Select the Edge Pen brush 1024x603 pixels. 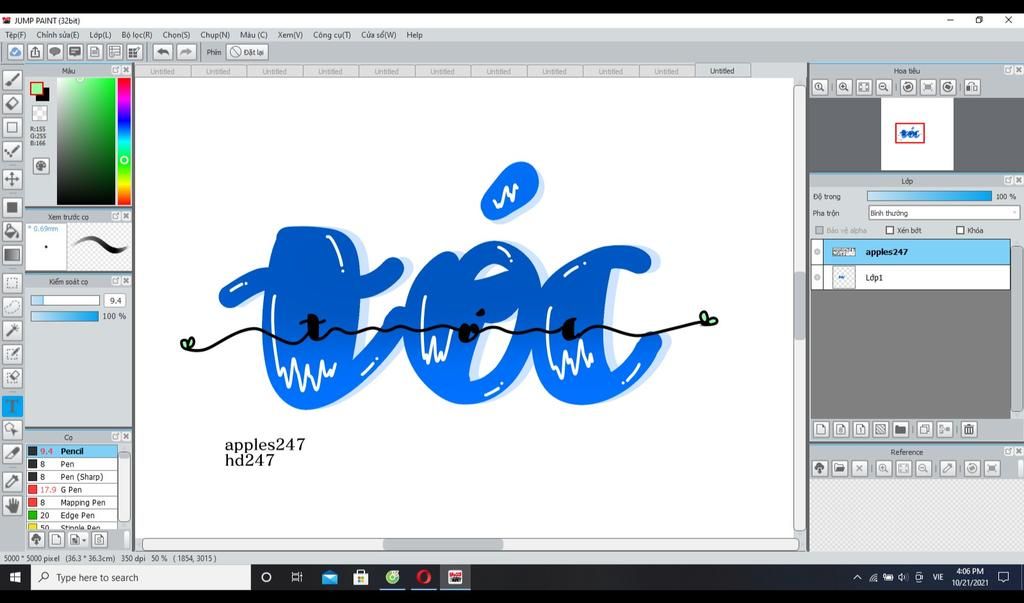click(x=72, y=515)
